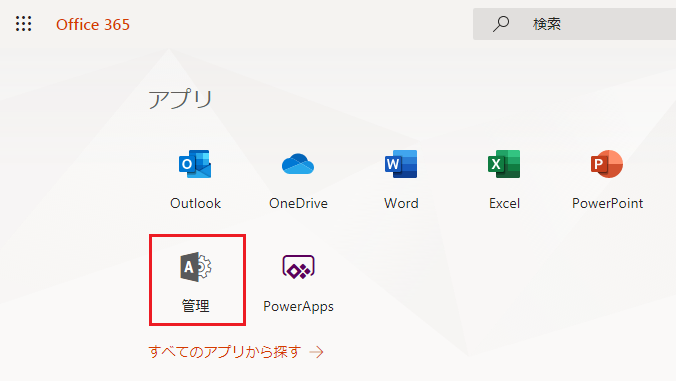
Task: Click the Excel text label
Action: [504, 203]
